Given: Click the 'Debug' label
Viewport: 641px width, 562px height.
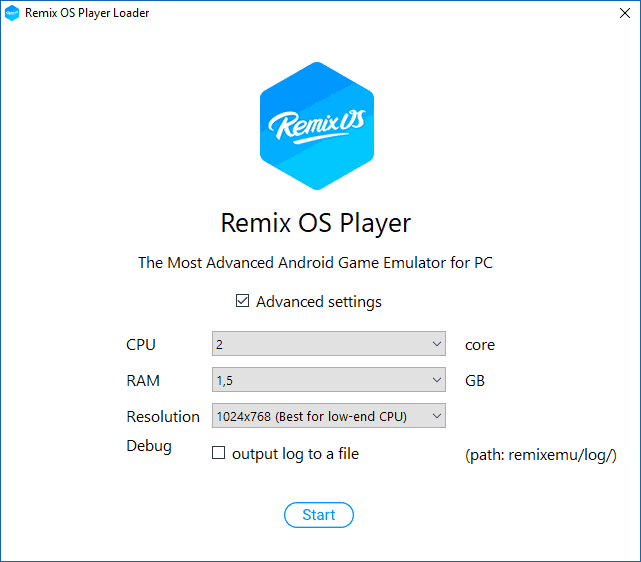Looking at the screenshot, I should [149, 446].
